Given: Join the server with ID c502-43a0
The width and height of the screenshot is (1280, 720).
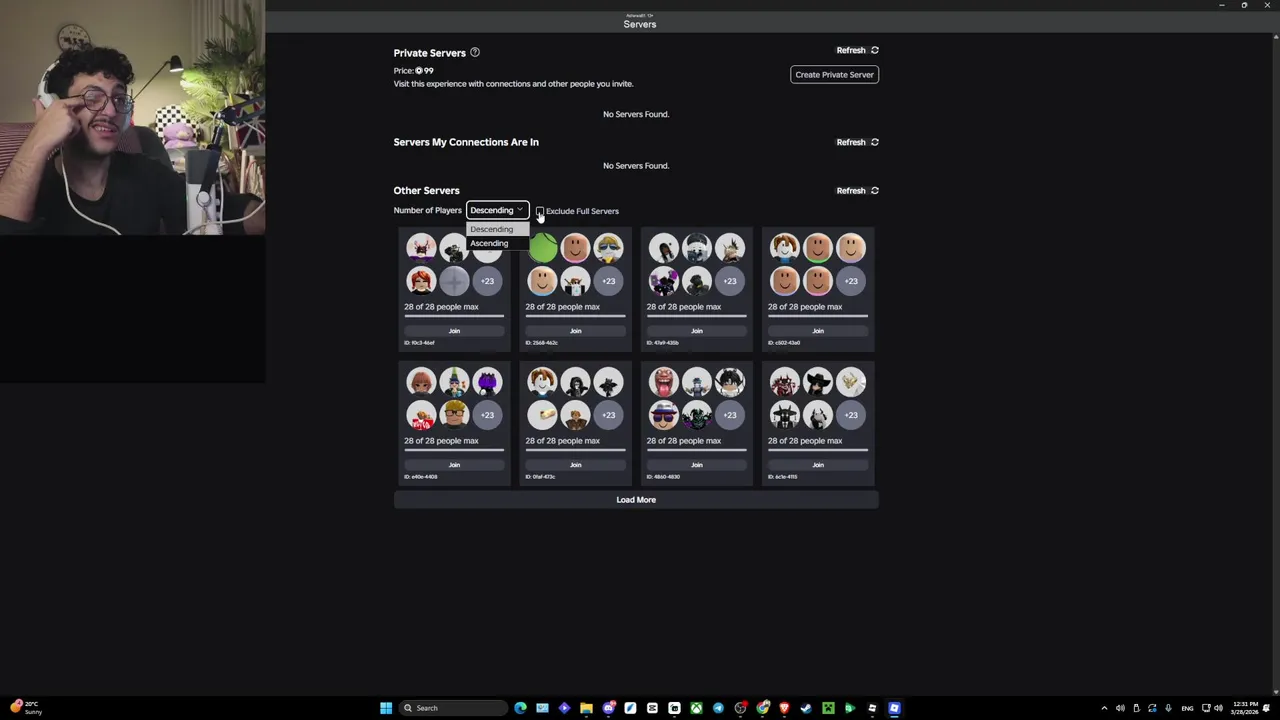Looking at the screenshot, I should (x=818, y=331).
